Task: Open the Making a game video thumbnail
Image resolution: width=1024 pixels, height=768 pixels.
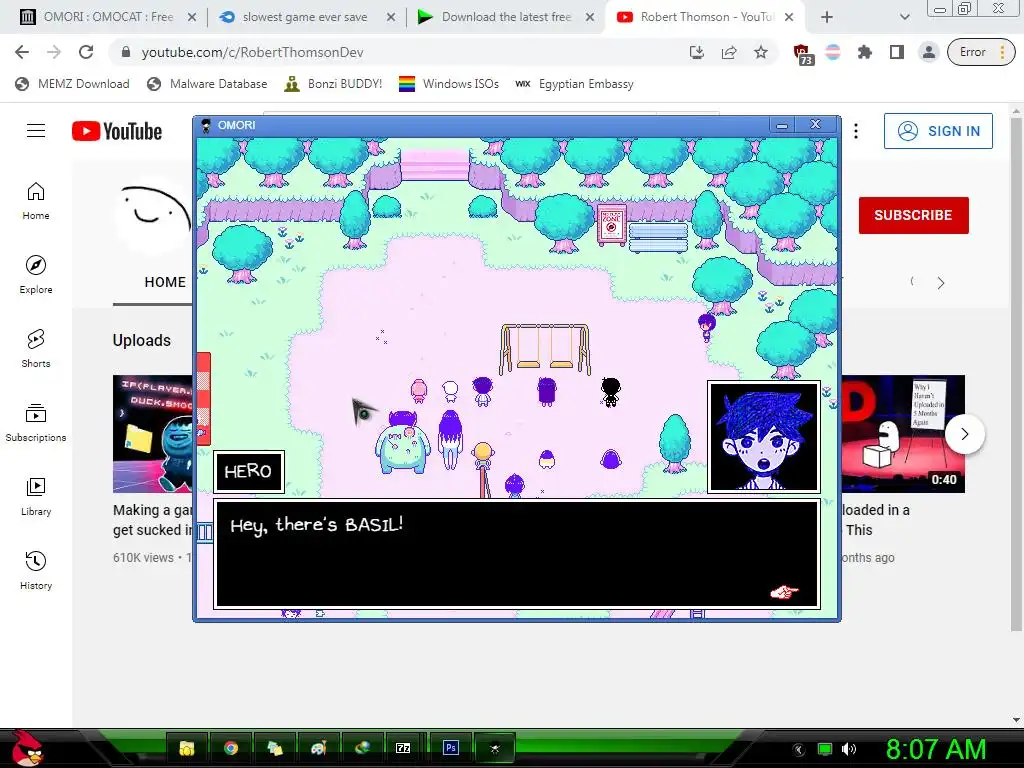Action: pos(153,434)
